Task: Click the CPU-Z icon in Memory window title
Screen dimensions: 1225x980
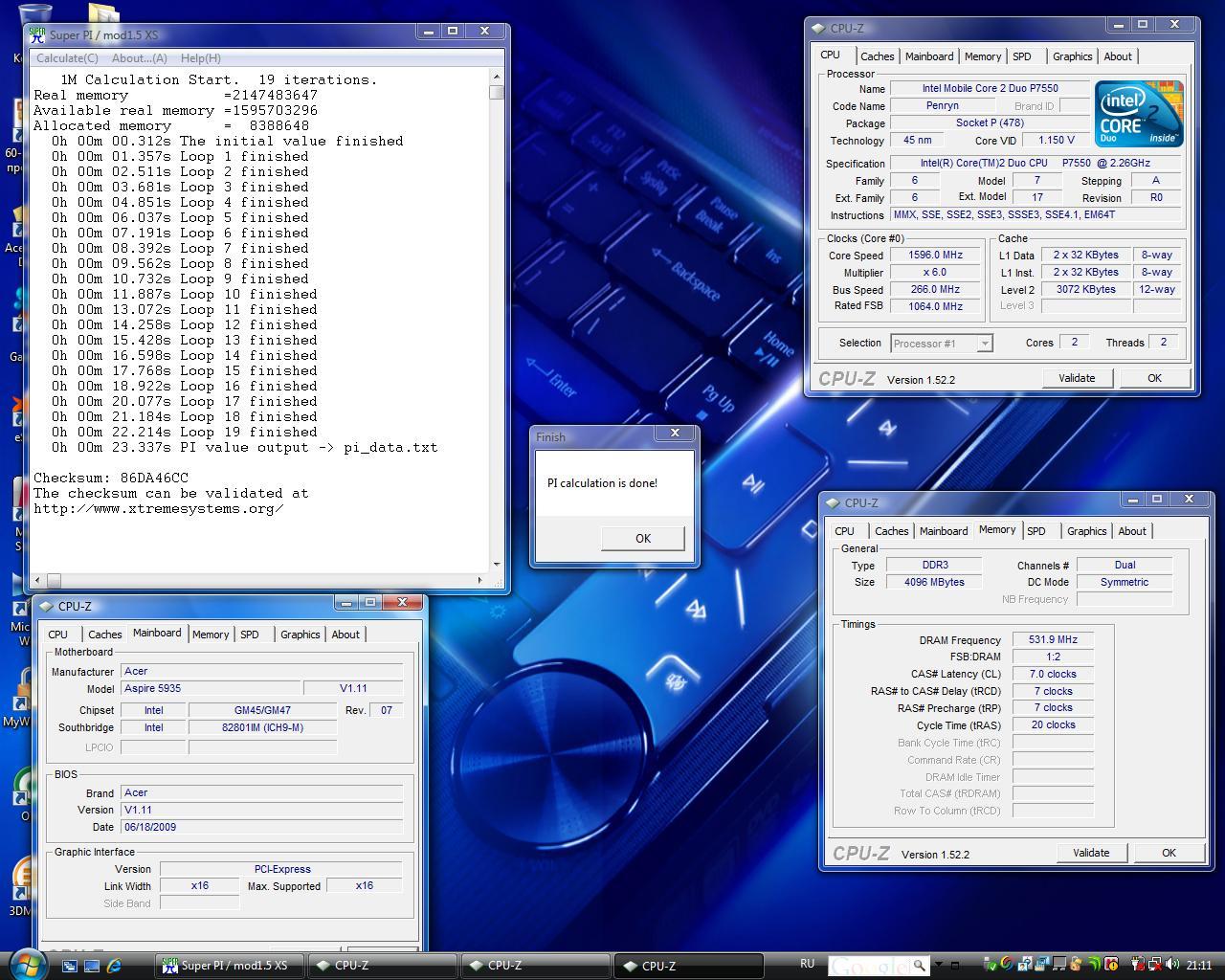Action: [x=833, y=502]
